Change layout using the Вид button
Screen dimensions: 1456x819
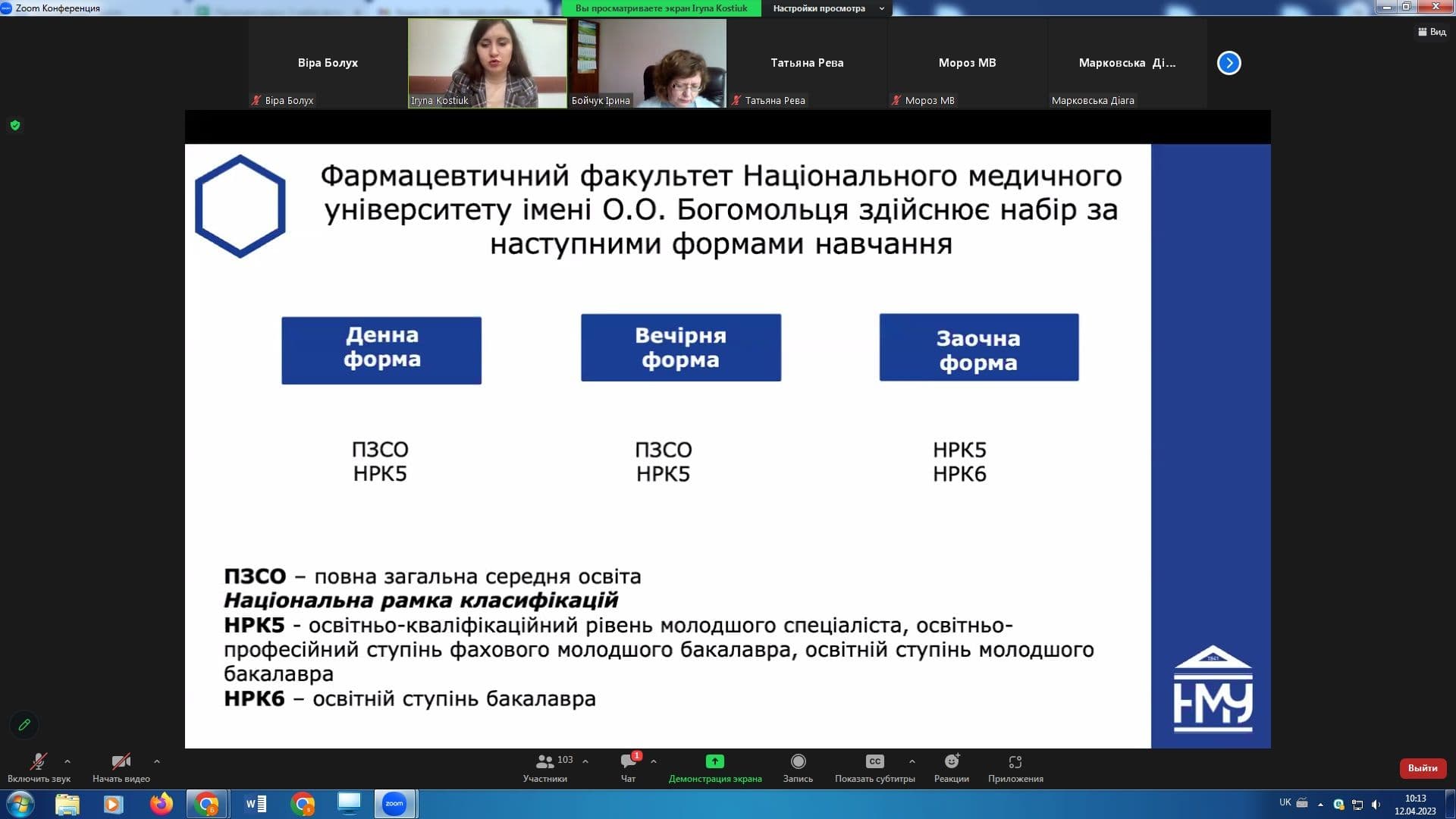tap(1432, 32)
